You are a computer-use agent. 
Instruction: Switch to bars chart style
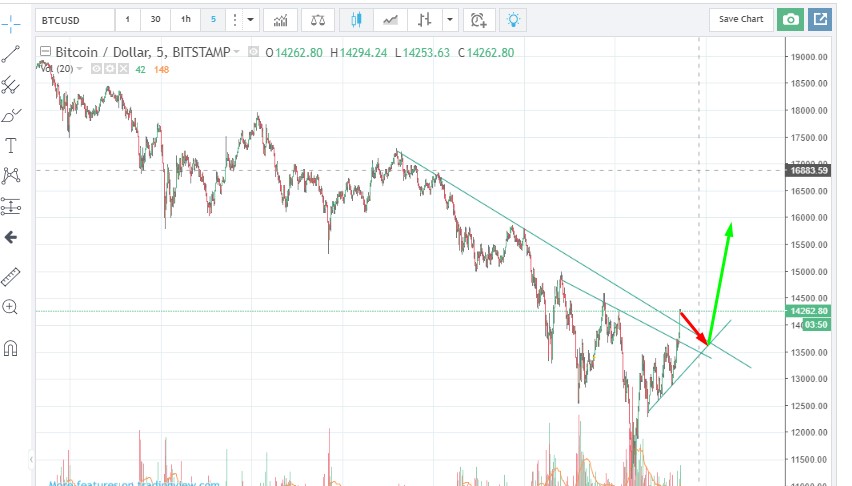(424, 20)
